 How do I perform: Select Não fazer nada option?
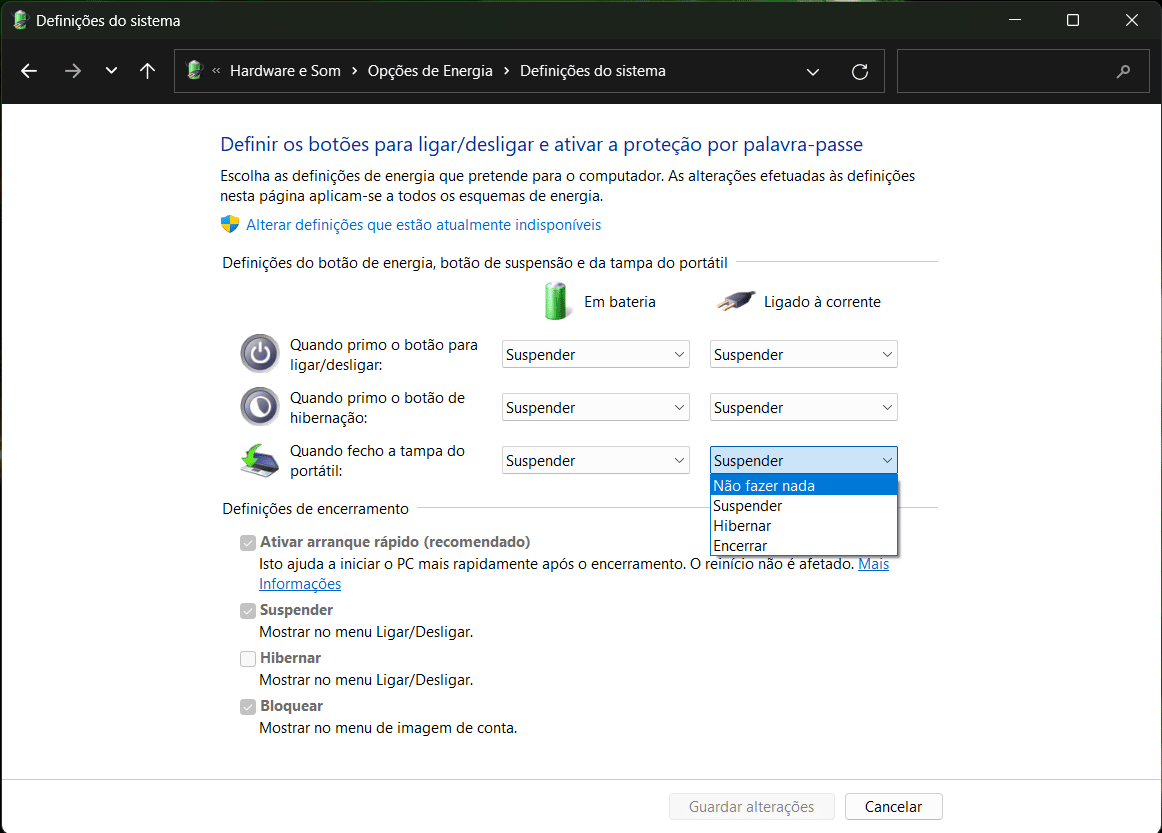tap(803, 485)
